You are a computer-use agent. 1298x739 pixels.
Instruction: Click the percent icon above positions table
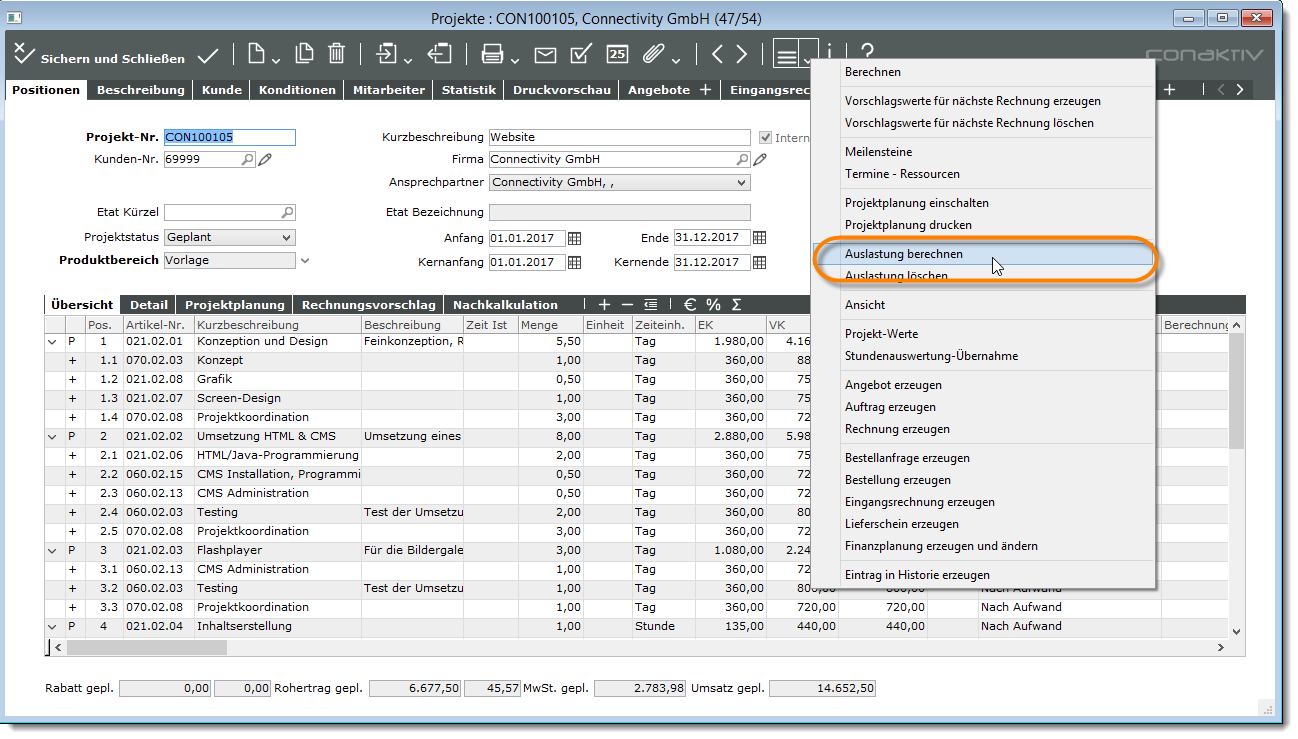point(713,305)
